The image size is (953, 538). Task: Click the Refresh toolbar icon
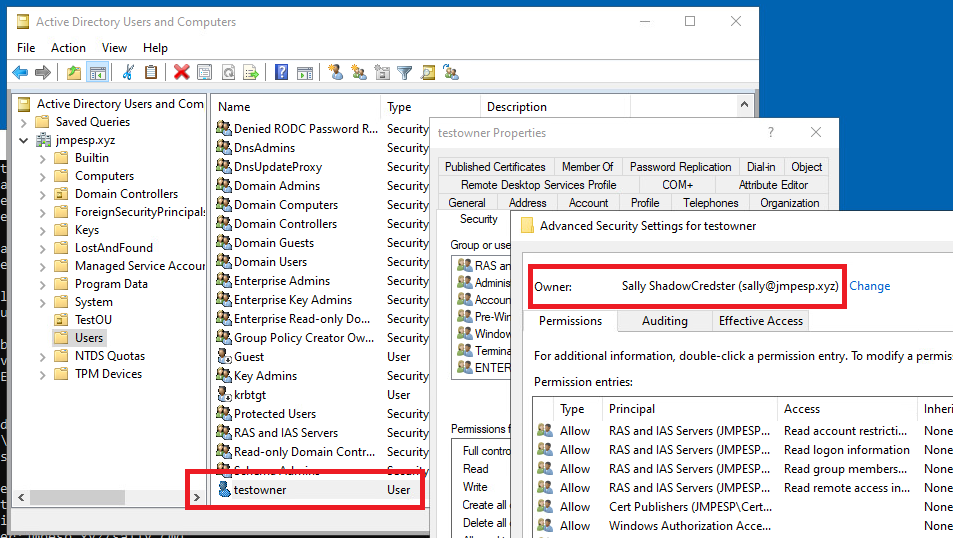[x=228, y=73]
